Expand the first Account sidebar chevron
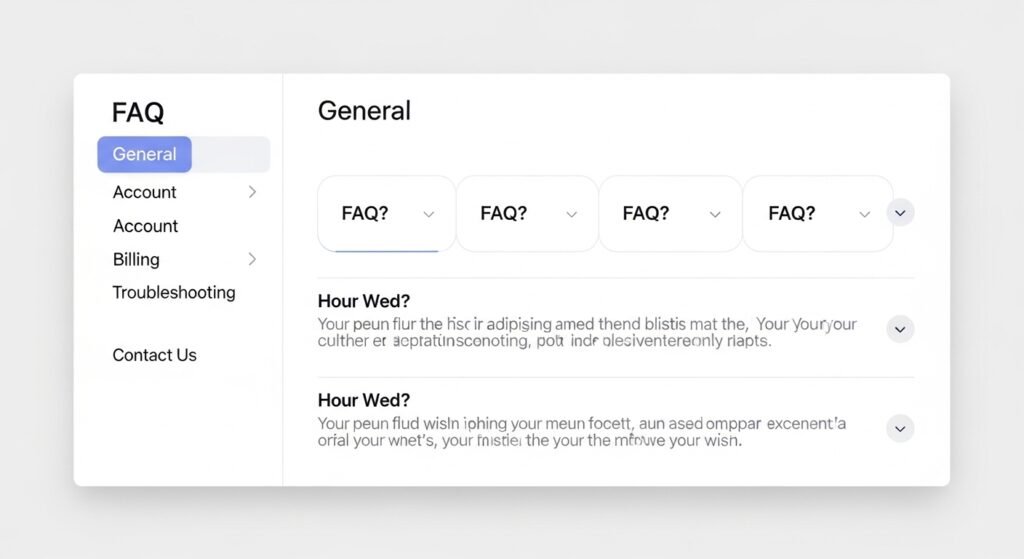Viewport: 1024px width, 559px height. (x=252, y=192)
